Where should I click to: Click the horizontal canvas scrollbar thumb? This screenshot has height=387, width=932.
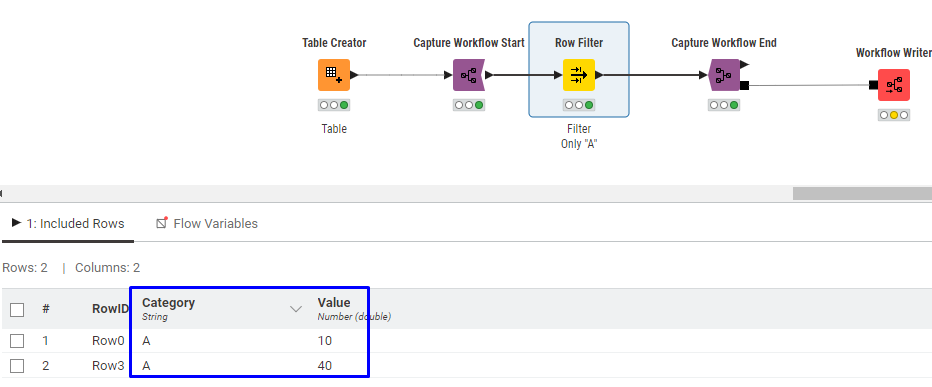click(x=862, y=194)
